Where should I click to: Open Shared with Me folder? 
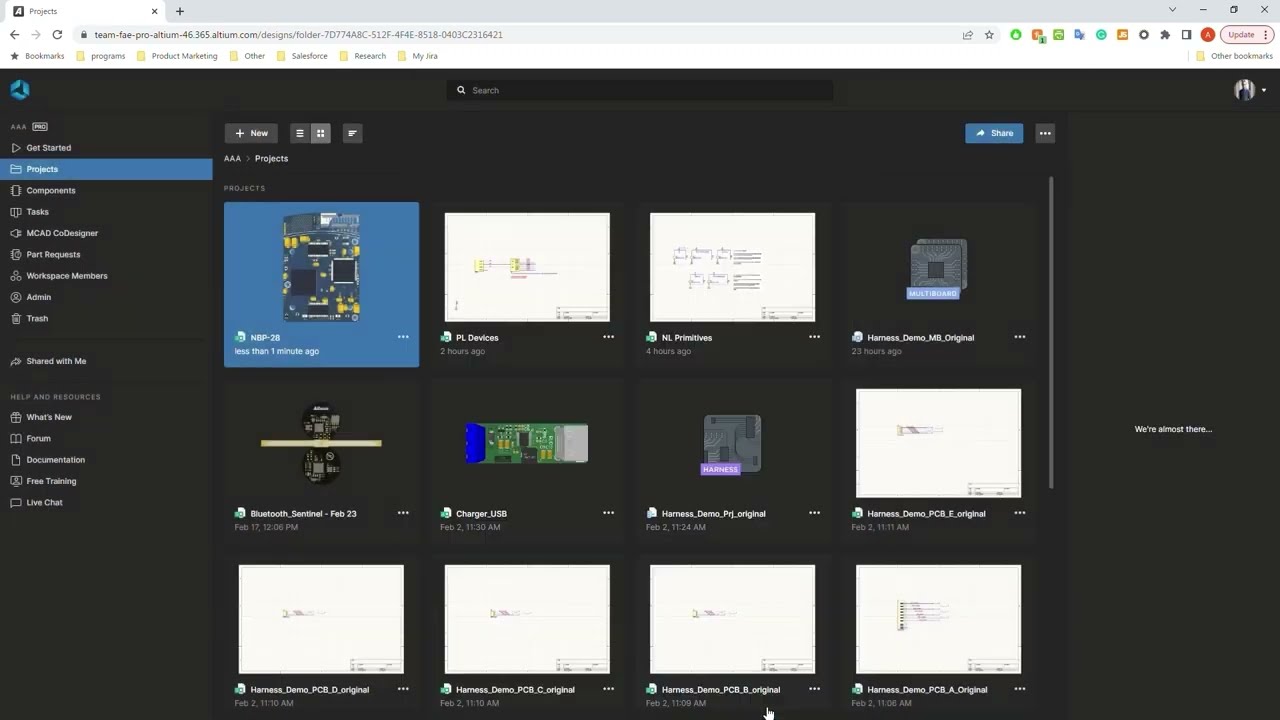[x=56, y=361]
